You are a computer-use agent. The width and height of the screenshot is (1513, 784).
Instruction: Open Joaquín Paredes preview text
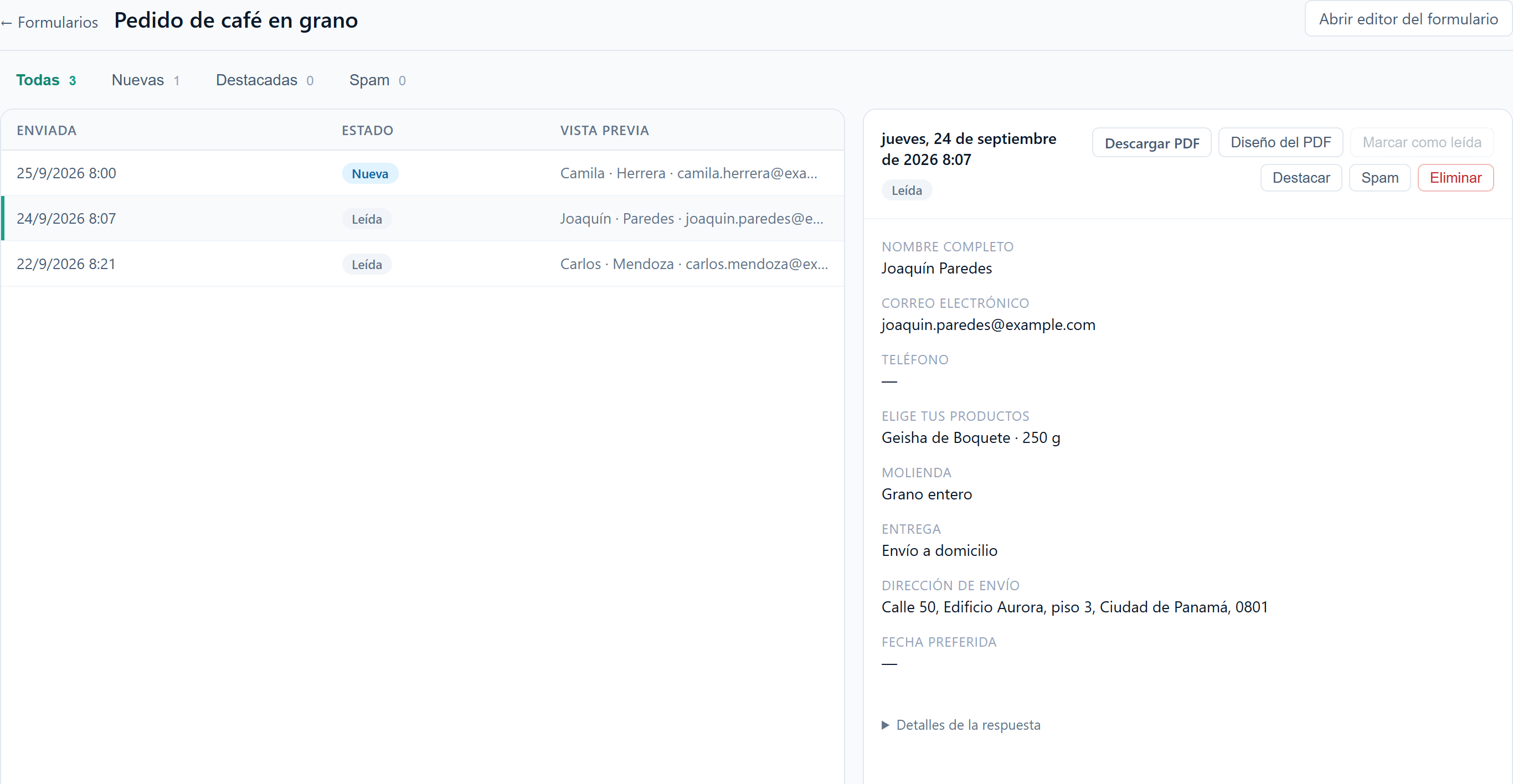[691, 219]
